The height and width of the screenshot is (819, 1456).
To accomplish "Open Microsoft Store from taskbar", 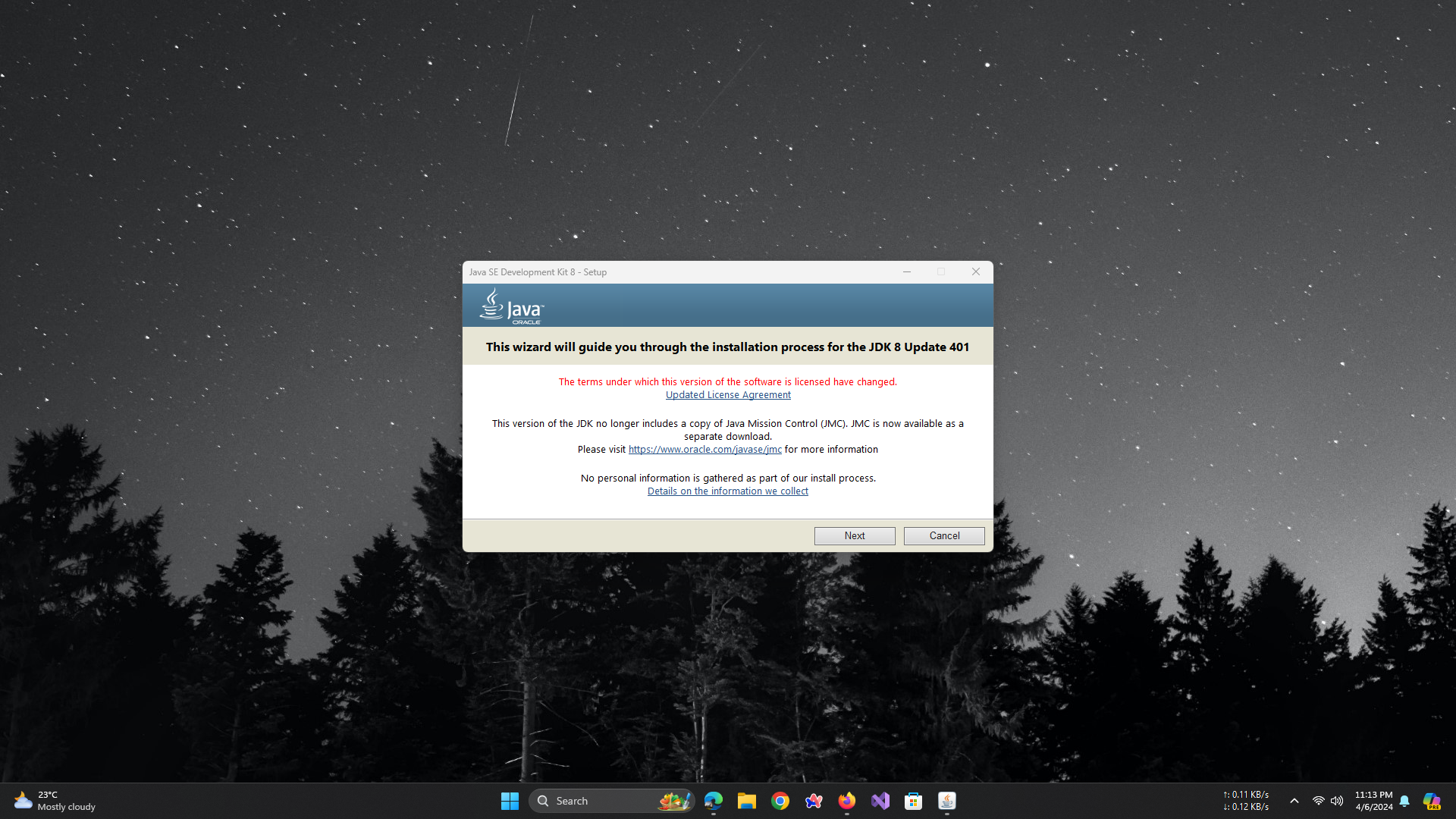I will click(914, 801).
